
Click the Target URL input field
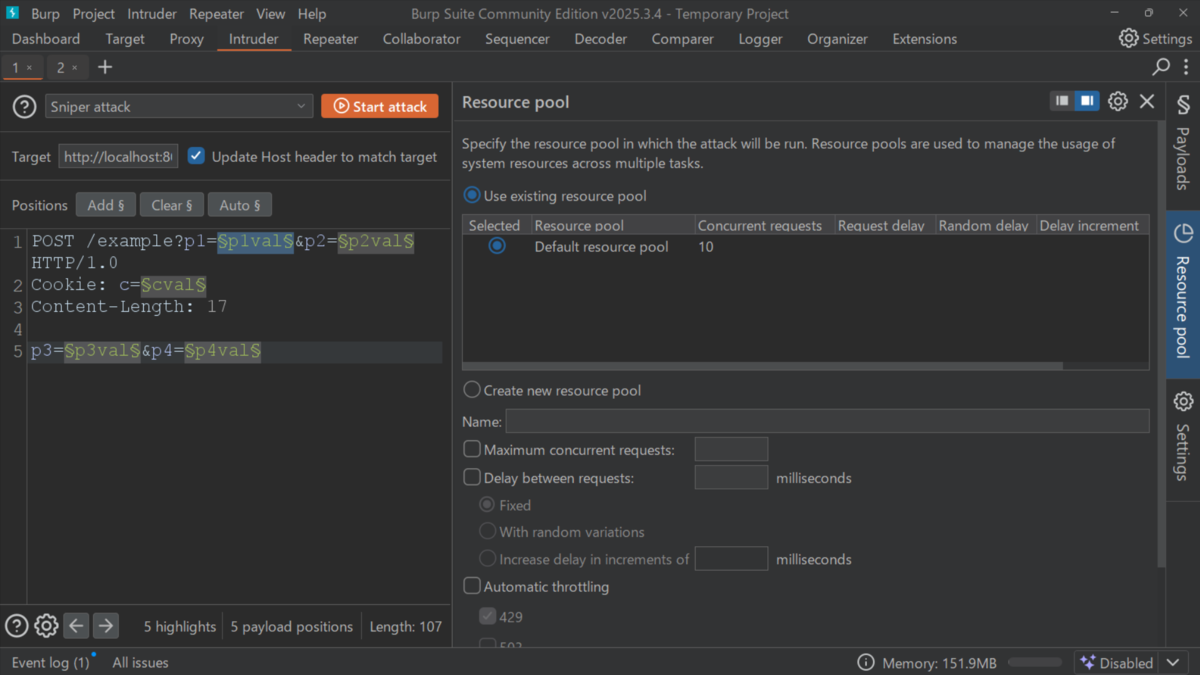118,156
